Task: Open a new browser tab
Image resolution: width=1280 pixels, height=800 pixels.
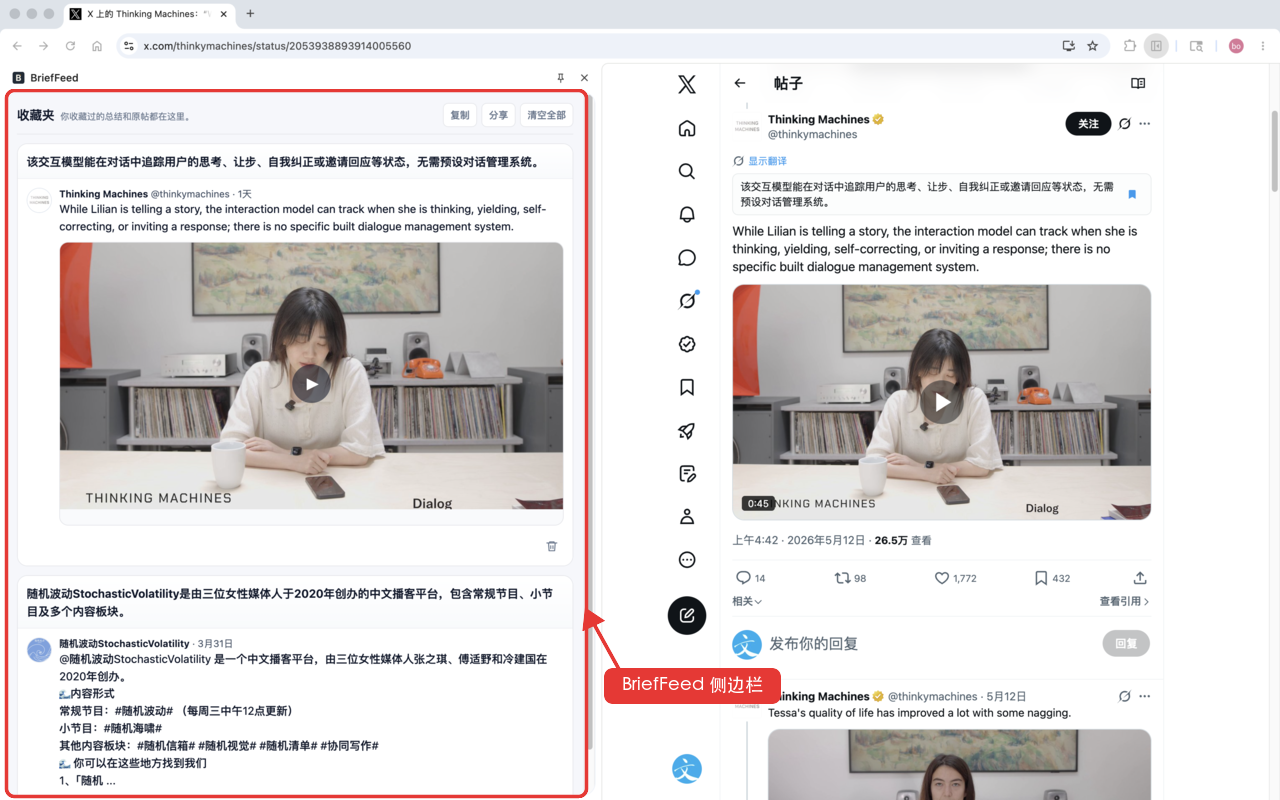Action: tap(250, 14)
